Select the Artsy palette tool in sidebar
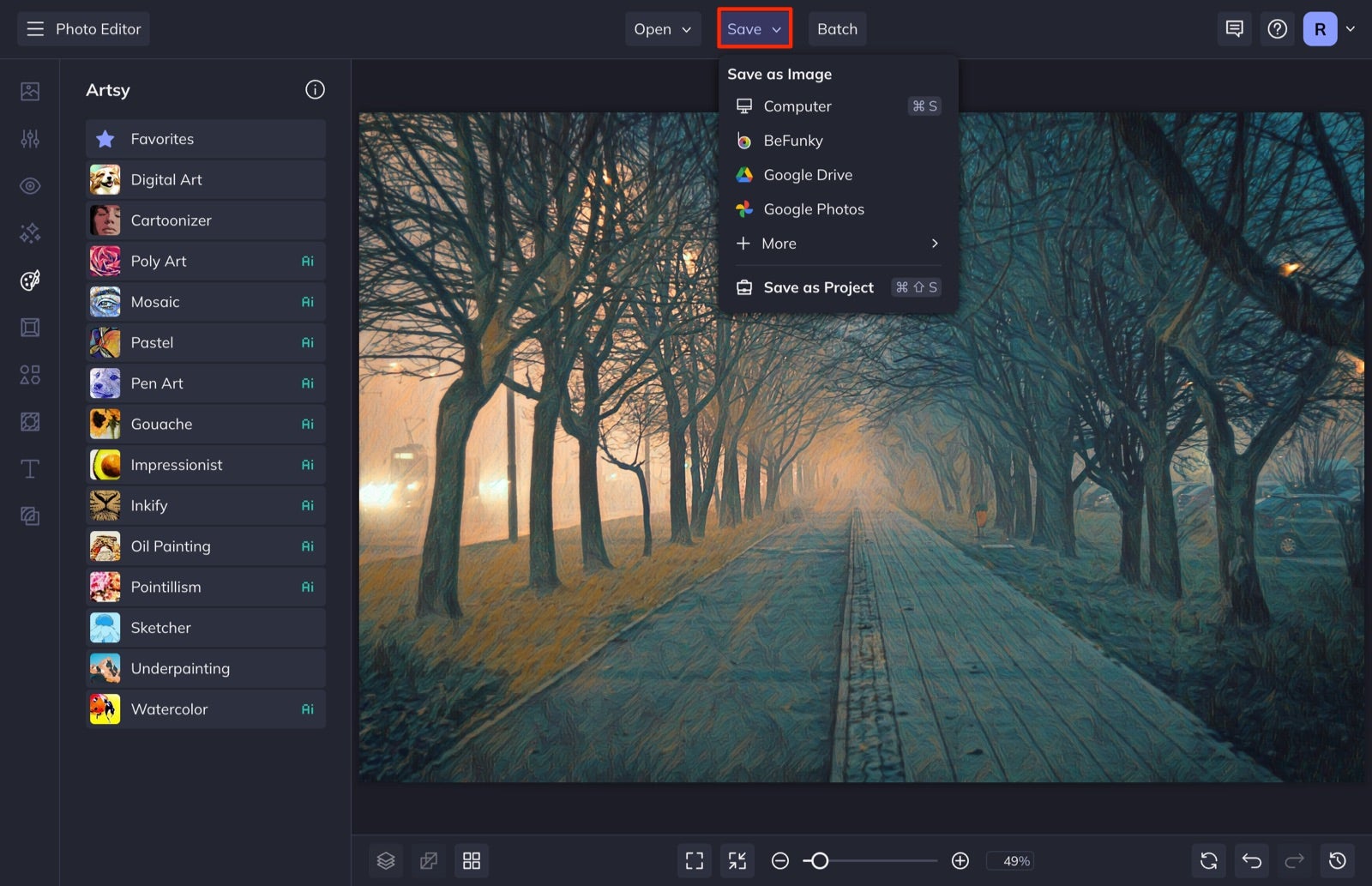The width and height of the screenshot is (1372, 886). point(29,280)
